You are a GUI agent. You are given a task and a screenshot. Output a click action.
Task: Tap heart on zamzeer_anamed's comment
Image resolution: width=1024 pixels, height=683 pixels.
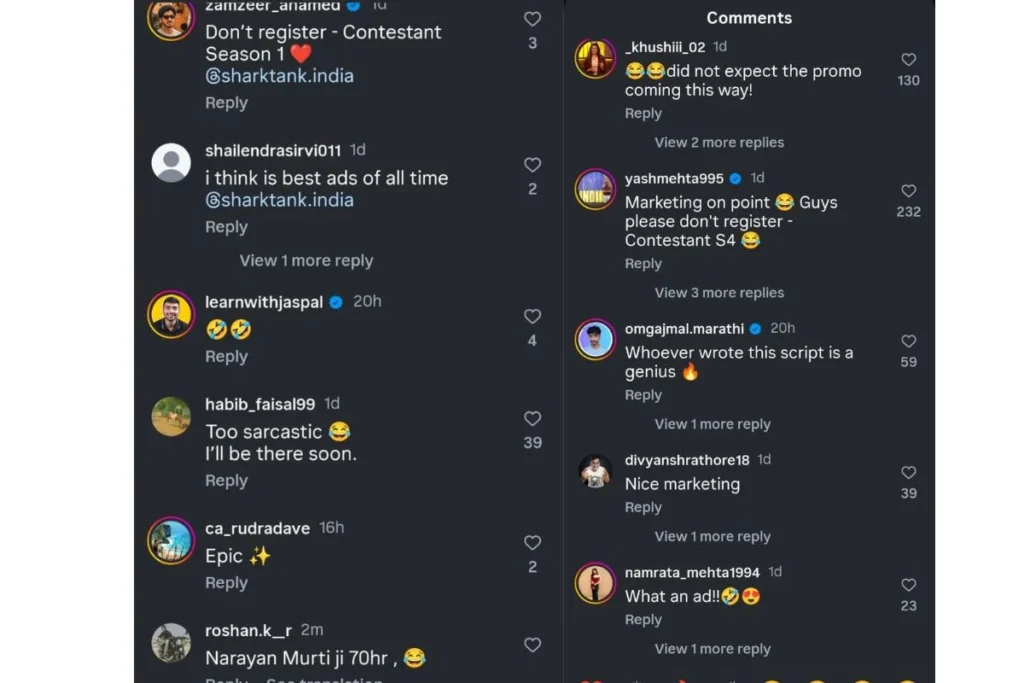tap(532, 19)
